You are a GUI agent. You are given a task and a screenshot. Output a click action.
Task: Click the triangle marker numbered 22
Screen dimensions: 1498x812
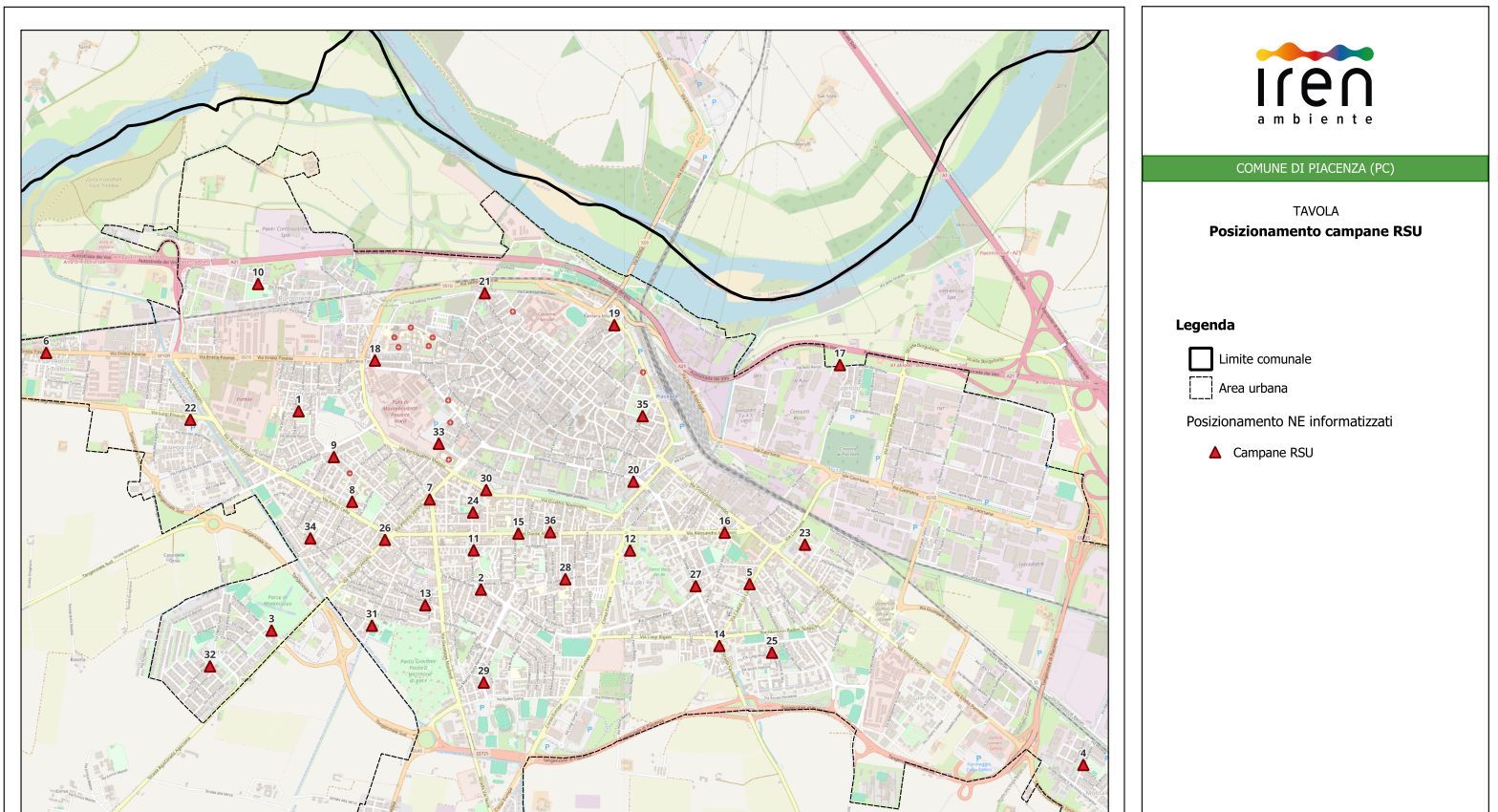click(x=190, y=420)
